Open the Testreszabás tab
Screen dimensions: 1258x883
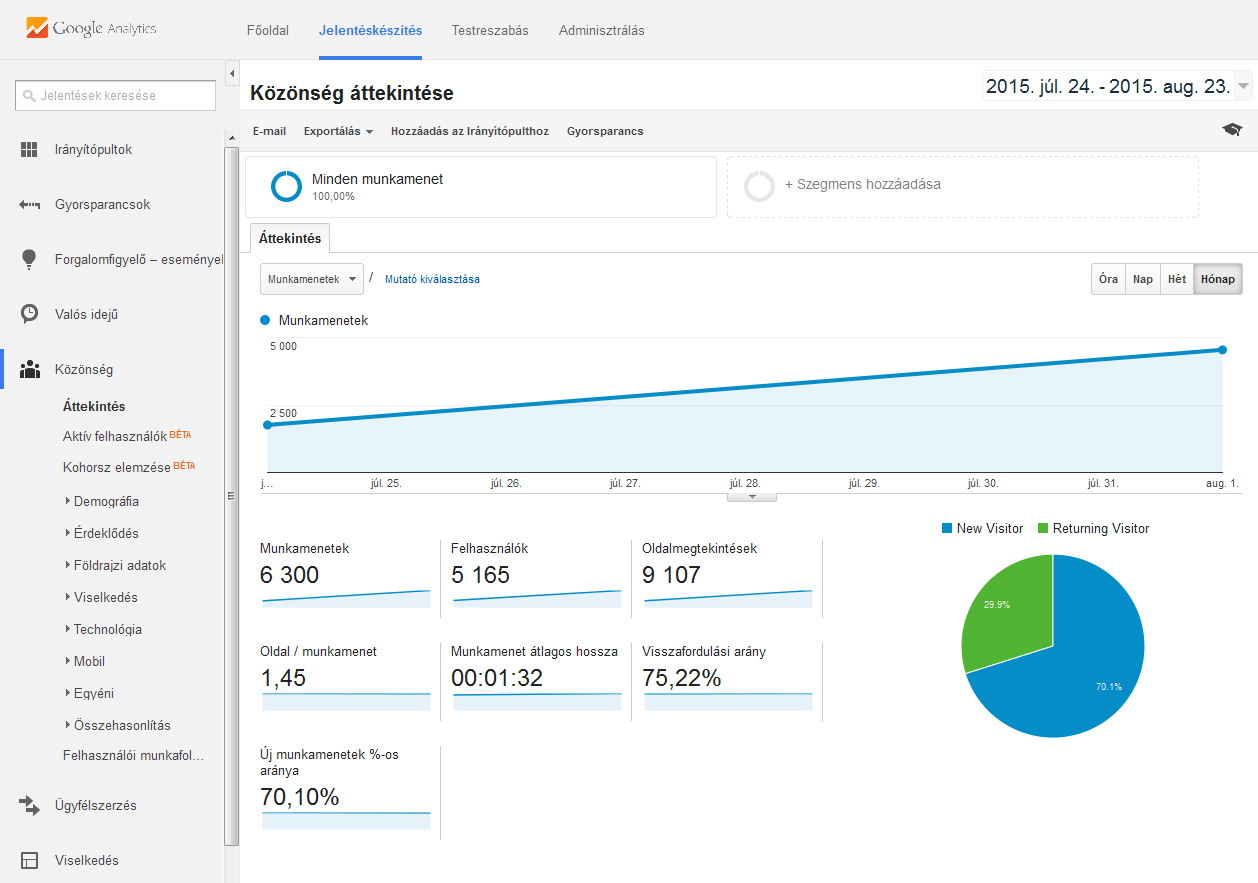tap(490, 30)
